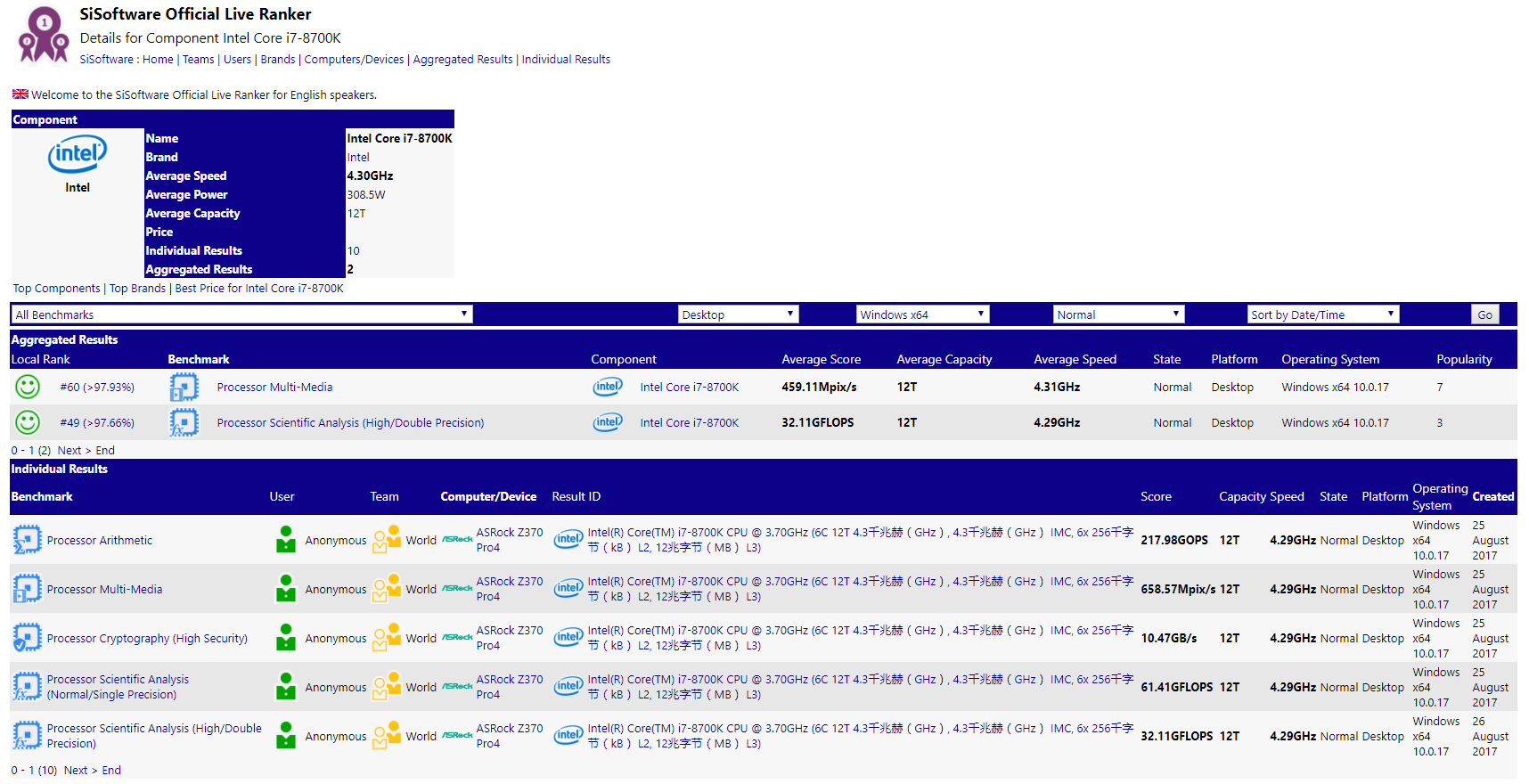Click Intel logo in 10.47GB/s result row

coord(568,637)
